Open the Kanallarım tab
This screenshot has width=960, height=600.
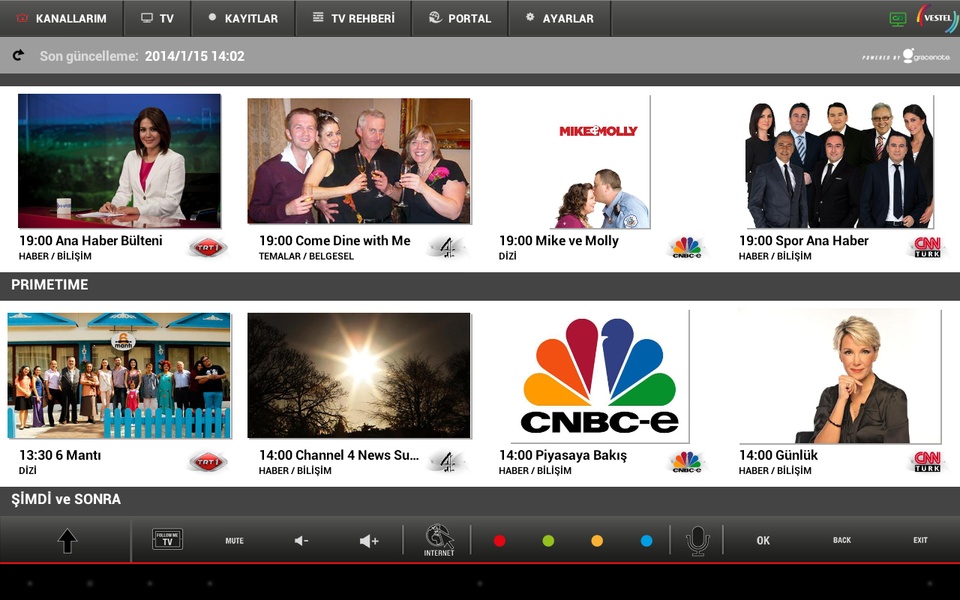coord(61,18)
